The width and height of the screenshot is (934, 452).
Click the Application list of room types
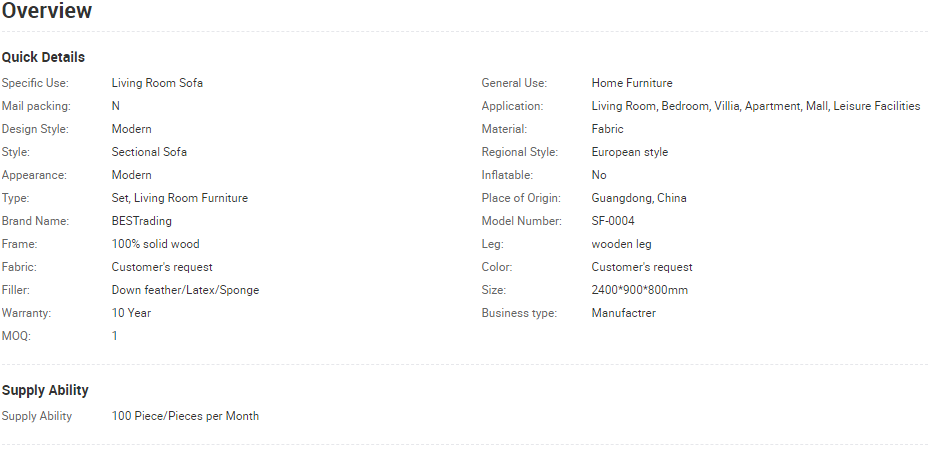(755, 106)
